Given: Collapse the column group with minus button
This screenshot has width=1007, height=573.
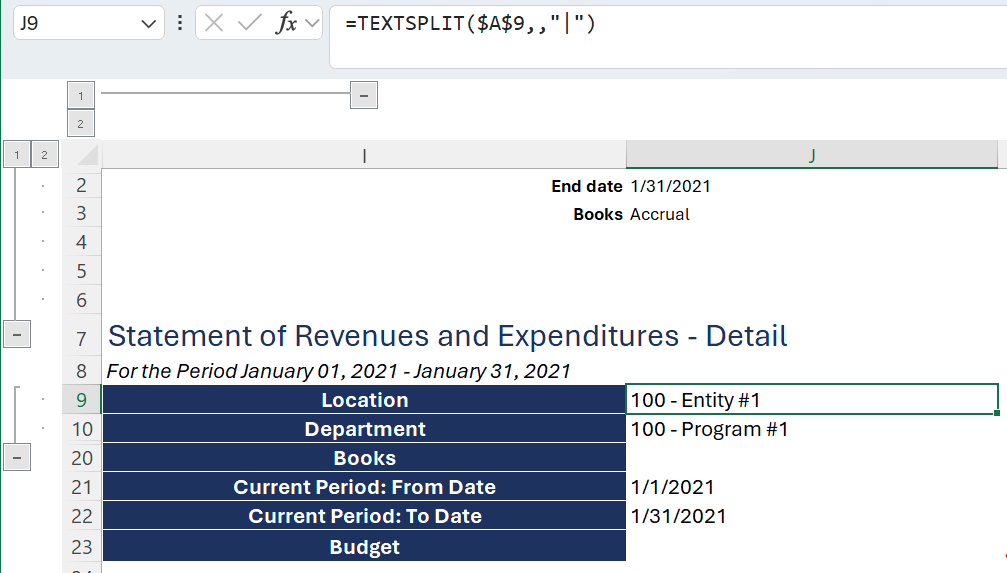Looking at the screenshot, I should (363, 95).
